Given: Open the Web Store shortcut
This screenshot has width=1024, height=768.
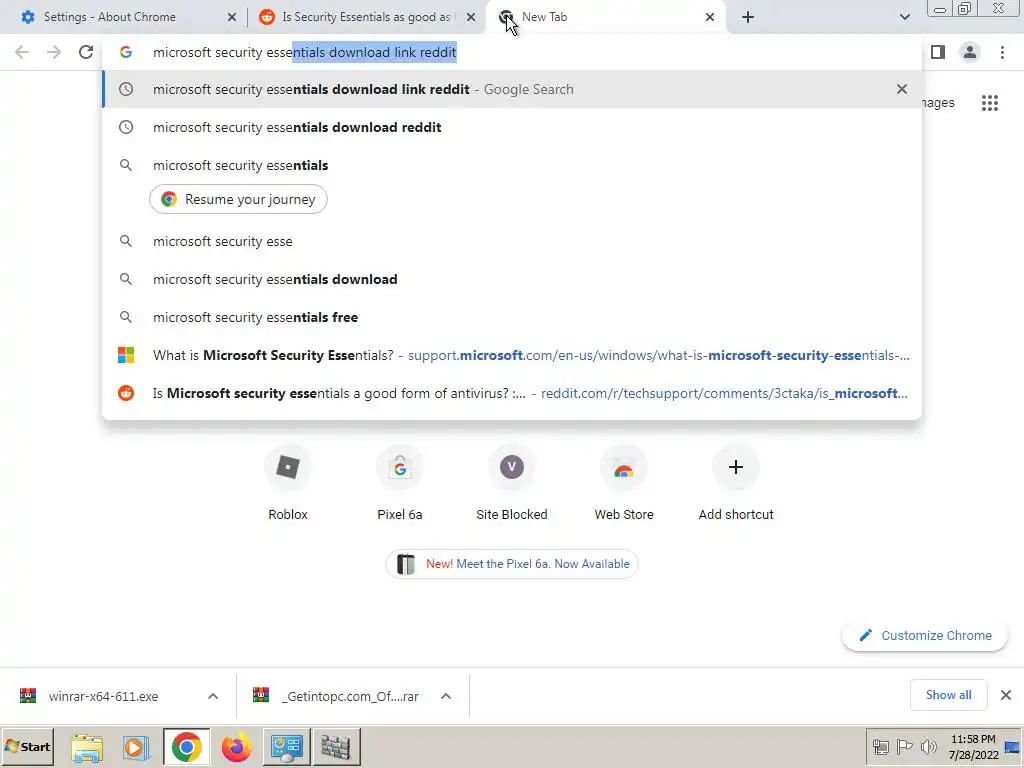Looking at the screenshot, I should click(x=624, y=485).
